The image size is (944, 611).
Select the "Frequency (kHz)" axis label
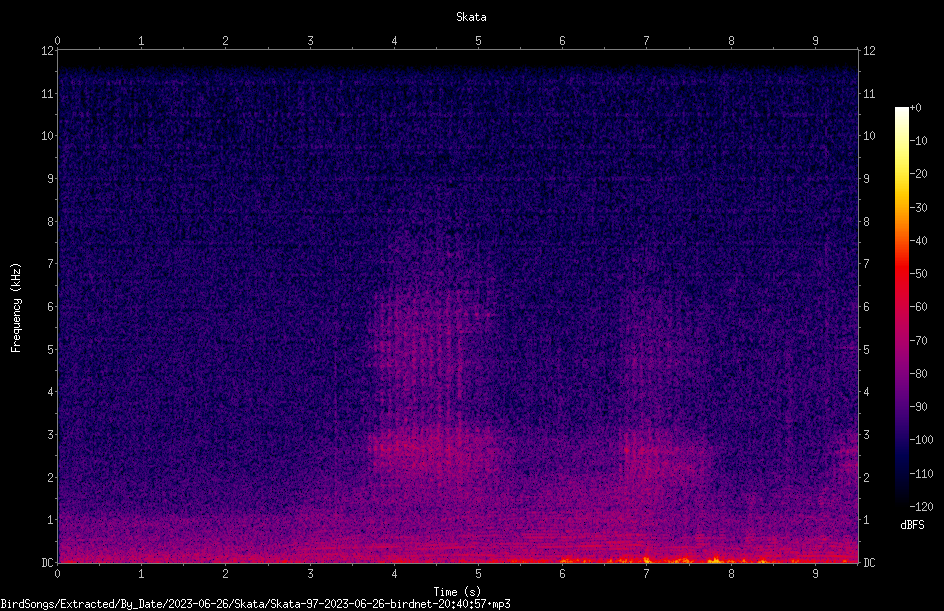point(16,308)
